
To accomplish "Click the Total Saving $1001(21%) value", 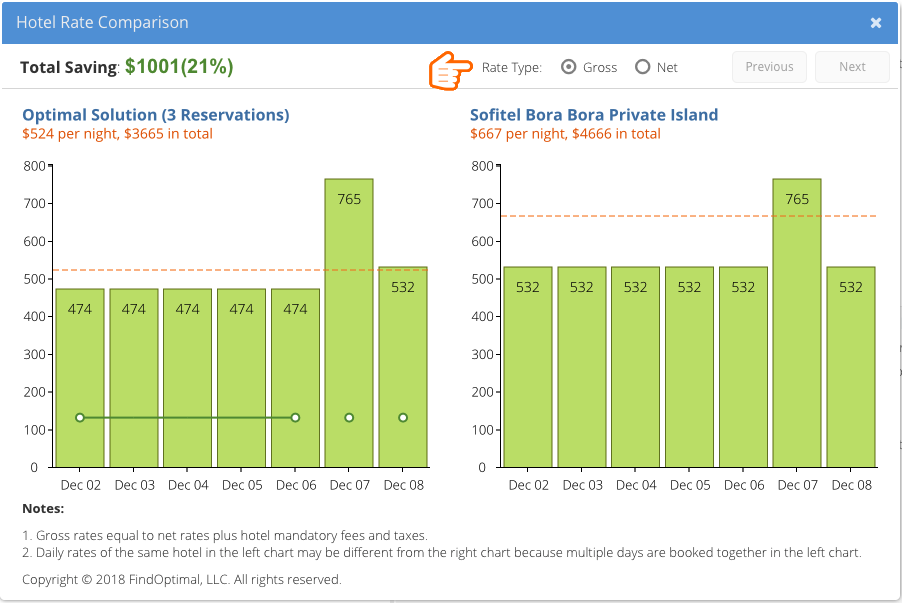I will (179, 67).
